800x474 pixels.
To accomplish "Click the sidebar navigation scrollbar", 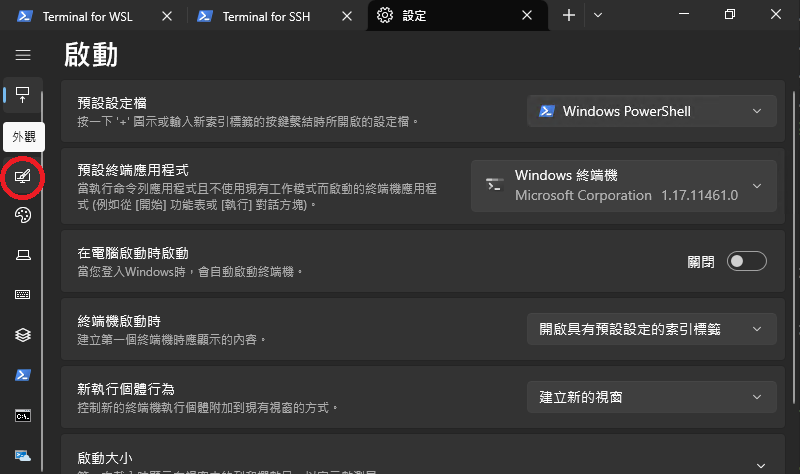I will 42,281.
